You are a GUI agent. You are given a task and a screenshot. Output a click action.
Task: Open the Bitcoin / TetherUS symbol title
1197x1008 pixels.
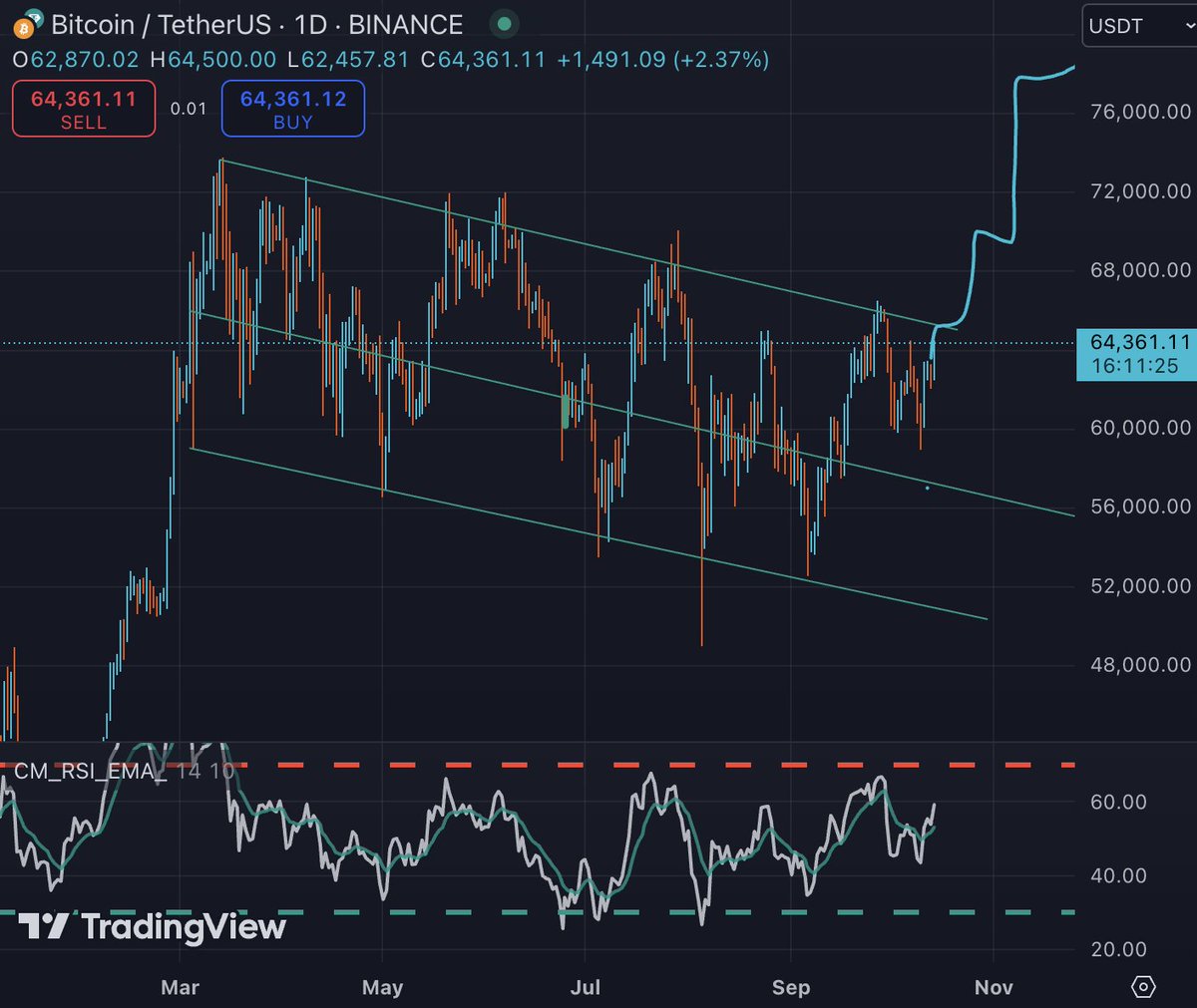pyautogui.click(x=257, y=24)
